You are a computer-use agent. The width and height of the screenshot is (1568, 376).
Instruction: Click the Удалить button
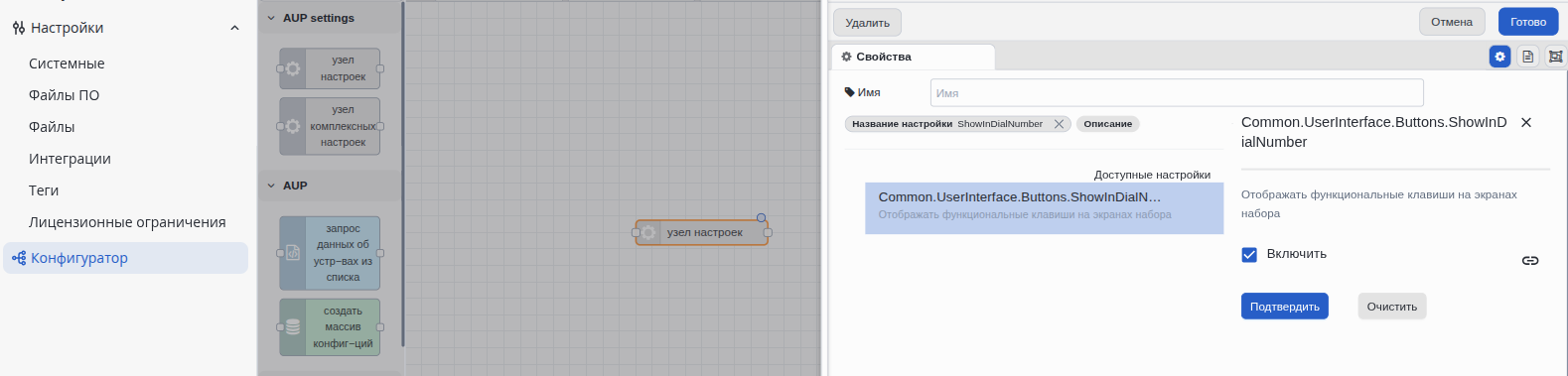coord(867,22)
